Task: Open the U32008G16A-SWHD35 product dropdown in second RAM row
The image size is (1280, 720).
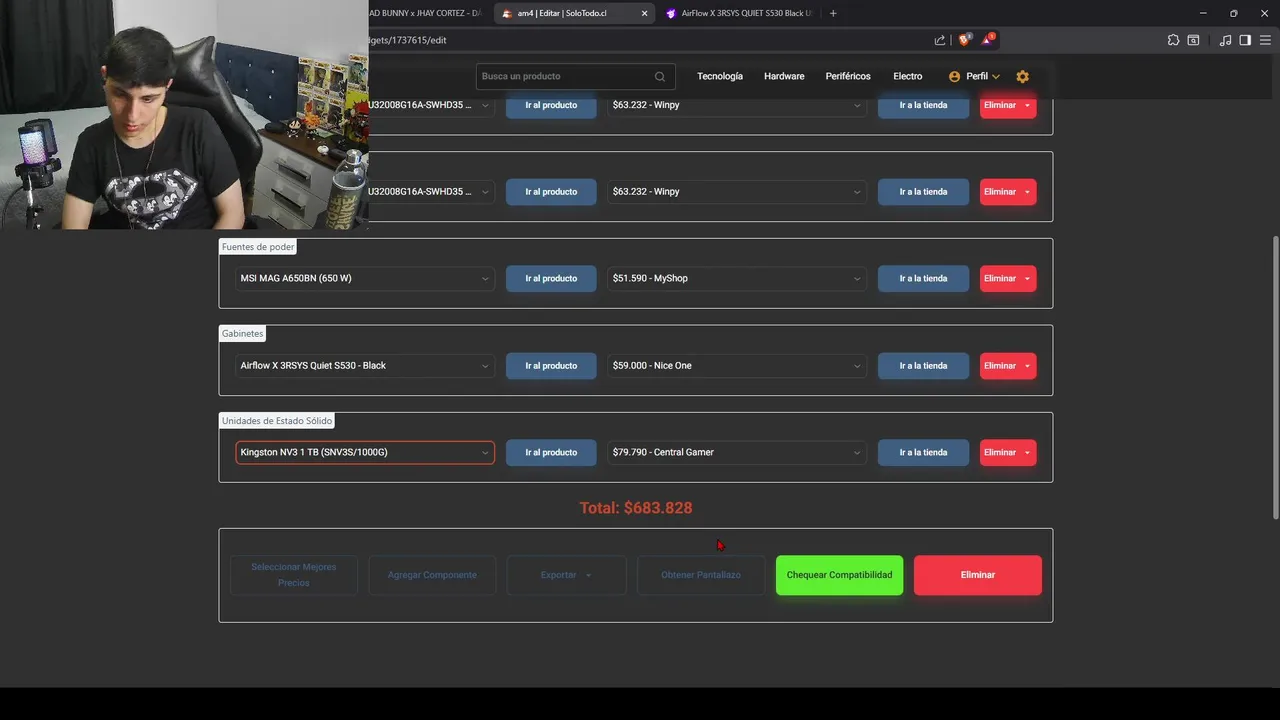Action: [430, 192]
